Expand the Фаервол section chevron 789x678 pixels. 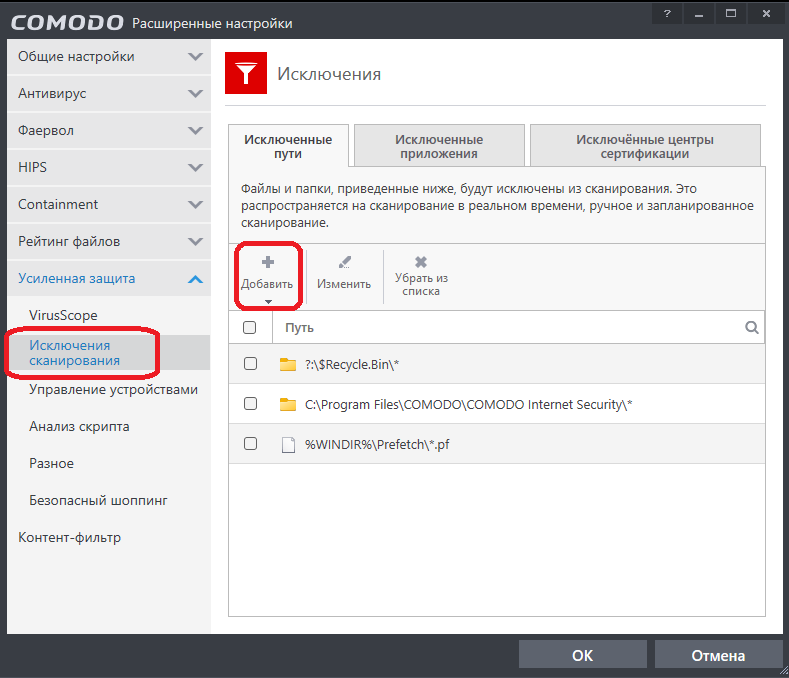195,131
